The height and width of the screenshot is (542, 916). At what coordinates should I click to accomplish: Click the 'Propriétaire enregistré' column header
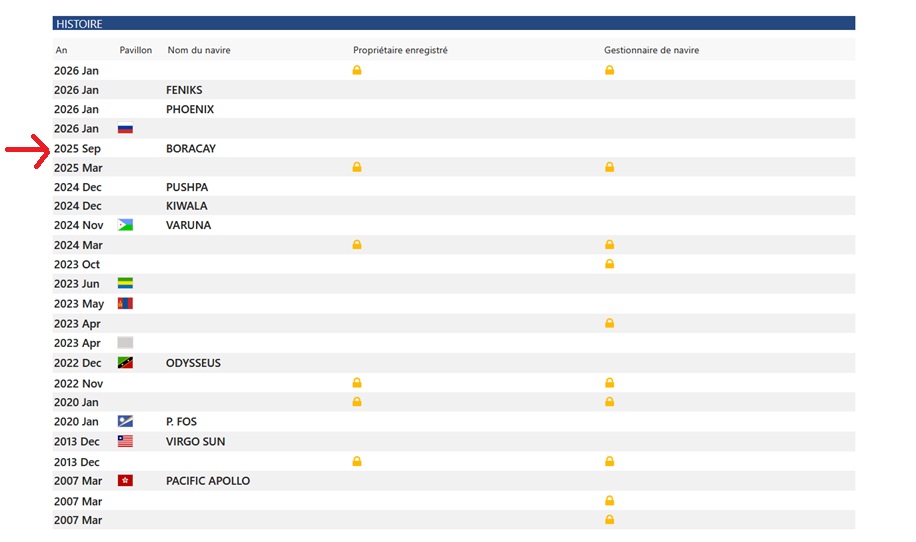click(x=400, y=50)
